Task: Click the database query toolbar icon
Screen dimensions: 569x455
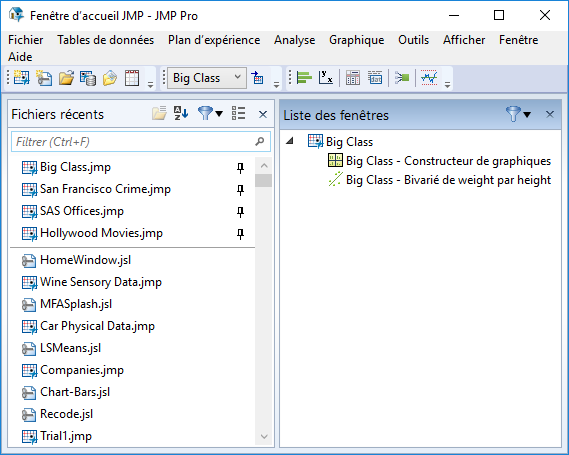Action: (88, 78)
